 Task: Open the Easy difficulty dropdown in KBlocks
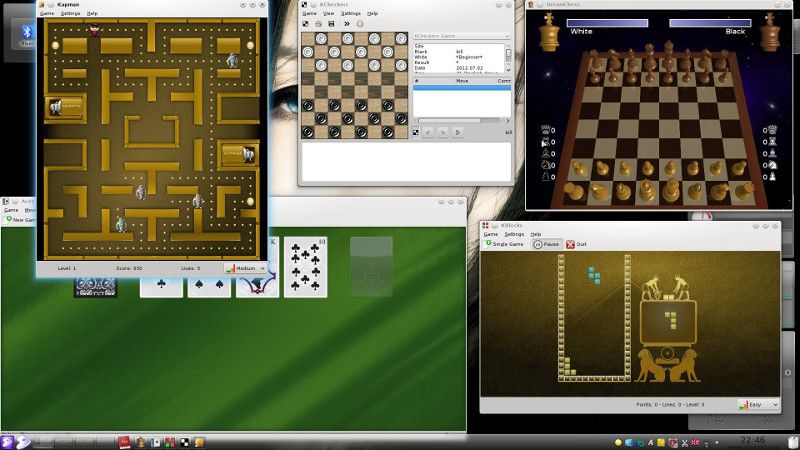pyautogui.click(x=759, y=405)
